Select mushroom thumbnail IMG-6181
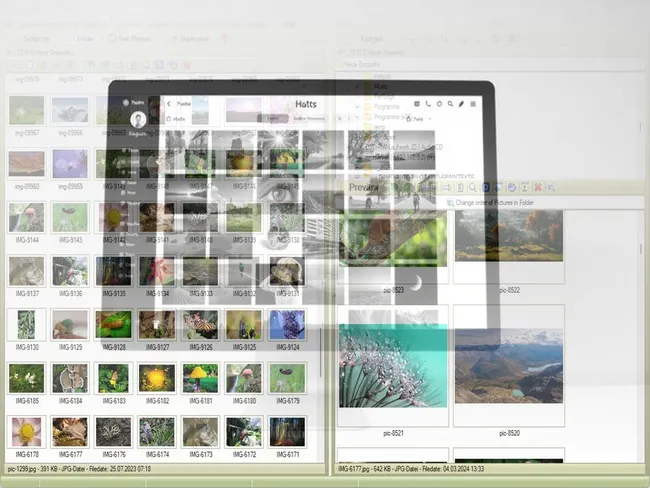This screenshot has width=650, height=488. click(201, 378)
